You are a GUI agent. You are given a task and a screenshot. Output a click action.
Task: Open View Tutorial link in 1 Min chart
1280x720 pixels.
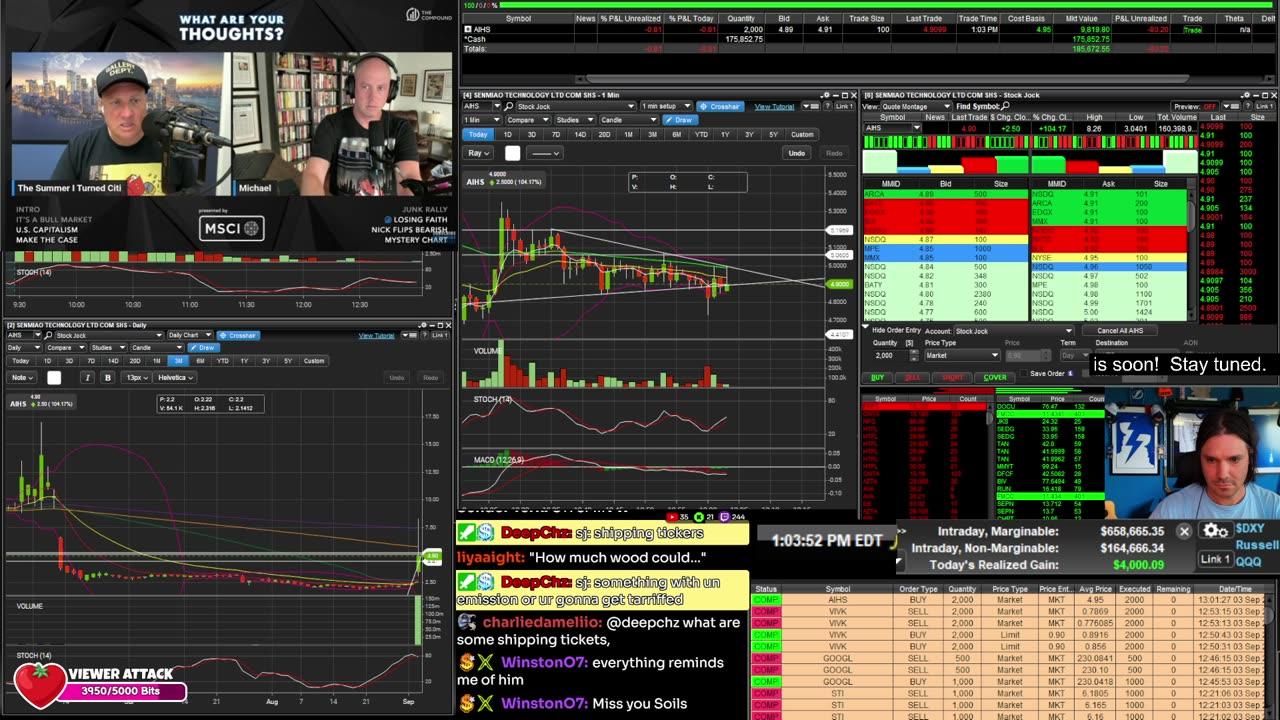[774, 106]
